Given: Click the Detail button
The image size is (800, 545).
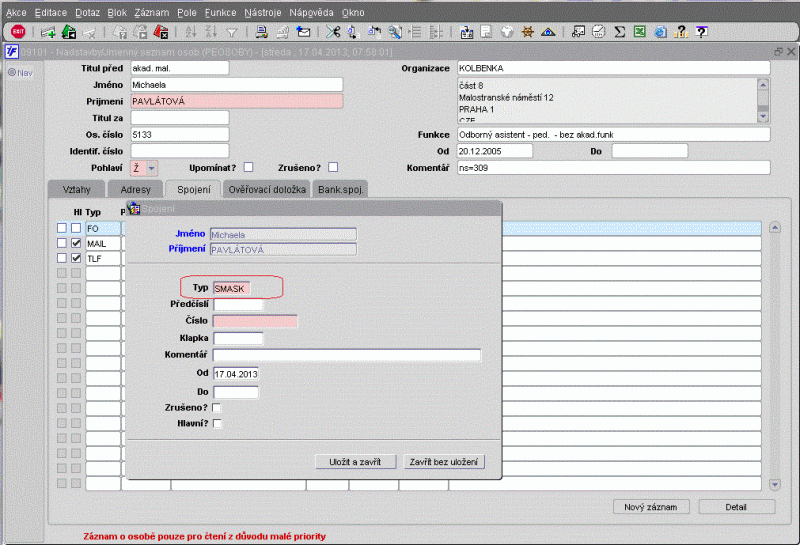Looking at the screenshot, I should pyautogui.click(x=736, y=507).
